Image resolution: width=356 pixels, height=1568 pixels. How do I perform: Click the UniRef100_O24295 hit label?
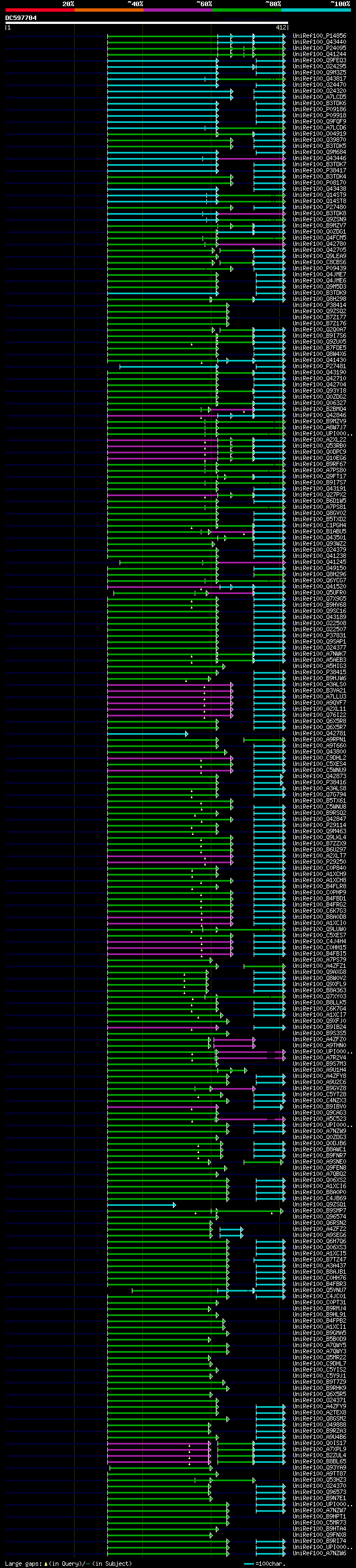point(319,66)
